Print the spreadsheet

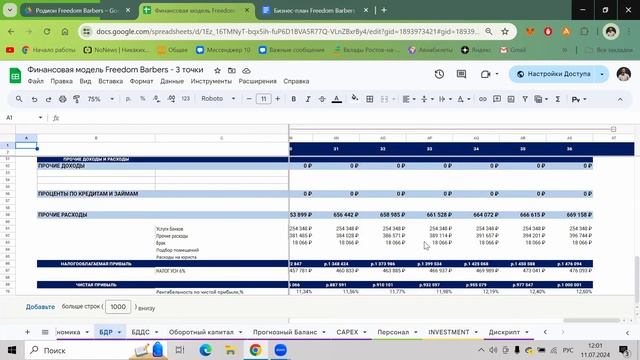point(62,99)
